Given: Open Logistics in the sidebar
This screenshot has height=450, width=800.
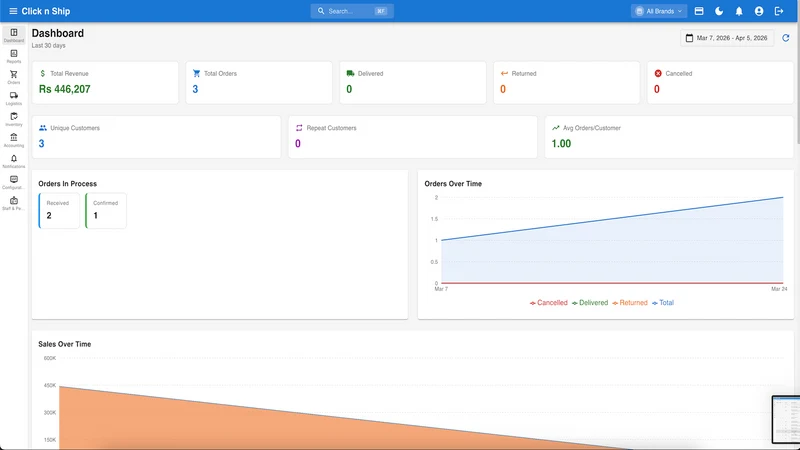Looking at the screenshot, I should [x=14, y=98].
